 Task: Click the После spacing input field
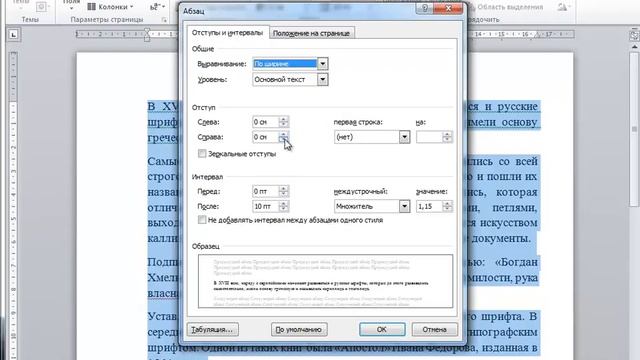point(266,207)
